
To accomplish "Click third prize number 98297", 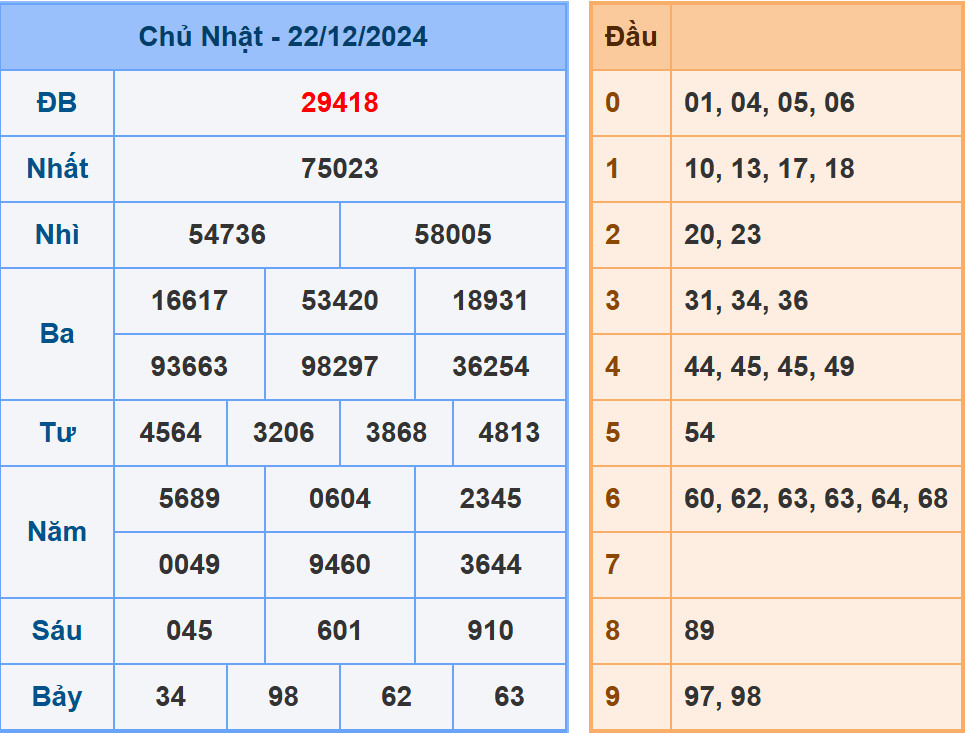I will (x=339, y=367).
